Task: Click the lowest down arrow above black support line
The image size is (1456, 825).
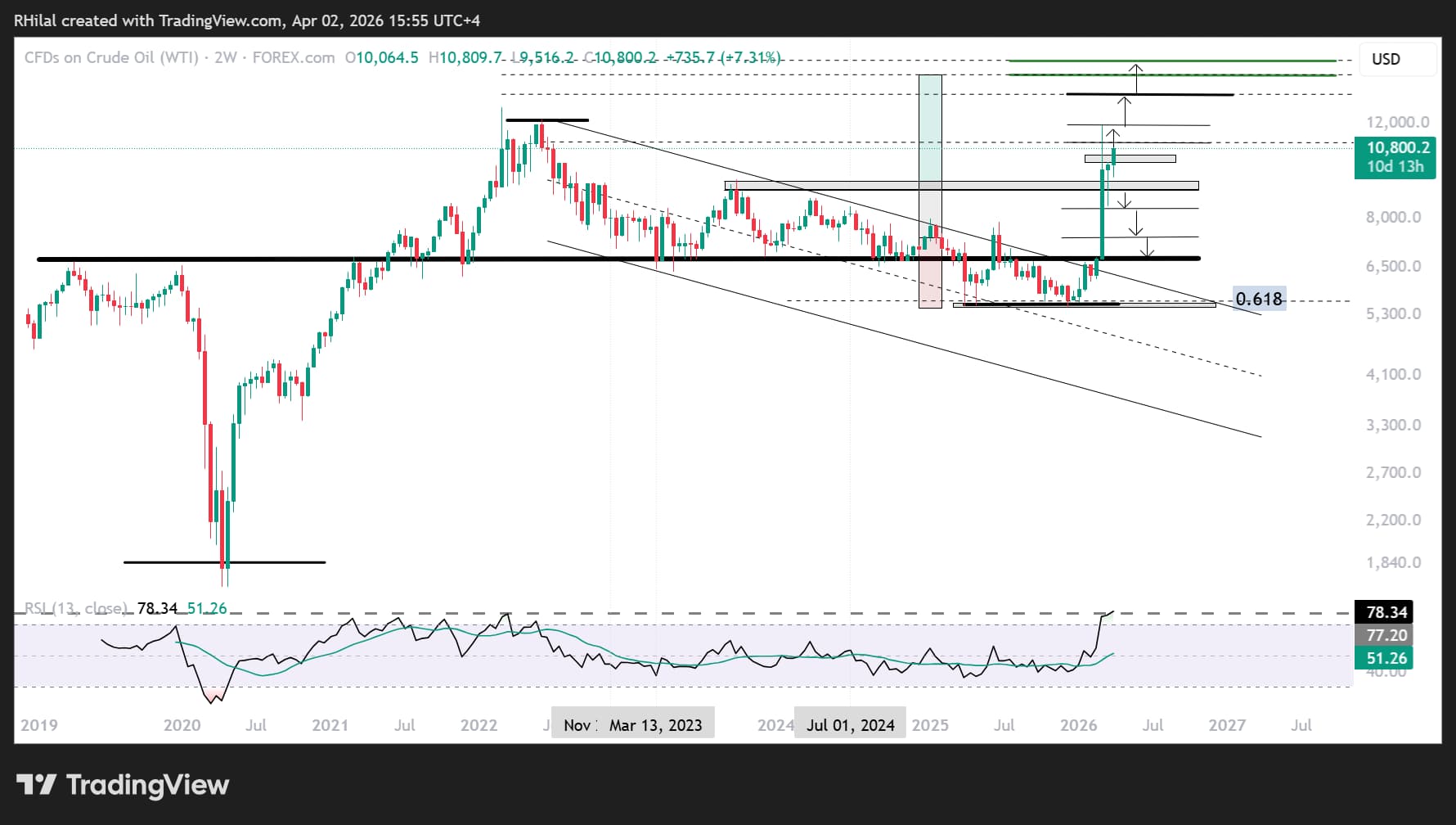Action: point(1148,247)
